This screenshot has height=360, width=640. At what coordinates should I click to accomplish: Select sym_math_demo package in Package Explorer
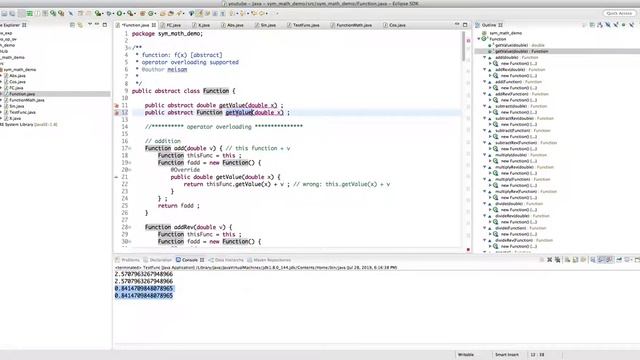coord(20,69)
